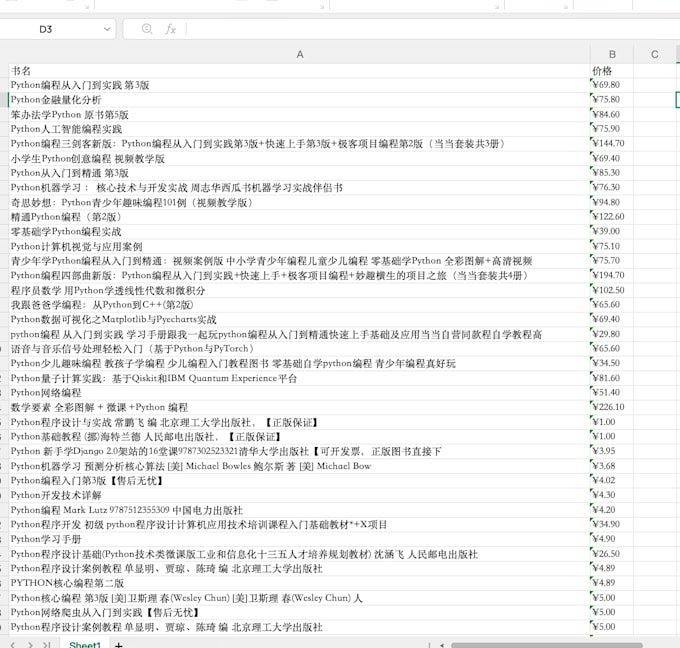Select price cell ¥39.00
The width and height of the screenshot is (680, 648).
point(612,231)
